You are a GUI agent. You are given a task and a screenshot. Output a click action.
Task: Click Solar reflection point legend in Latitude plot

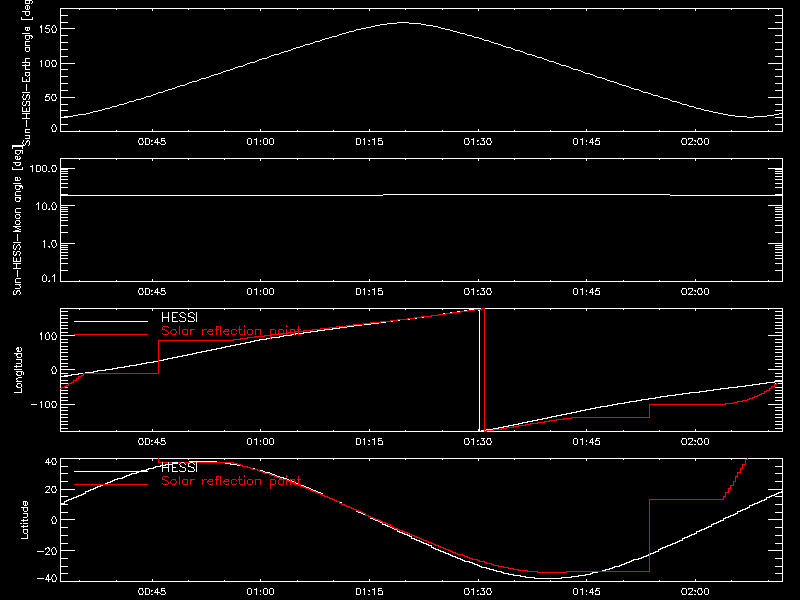pyautogui.click(x=231, y=481)
